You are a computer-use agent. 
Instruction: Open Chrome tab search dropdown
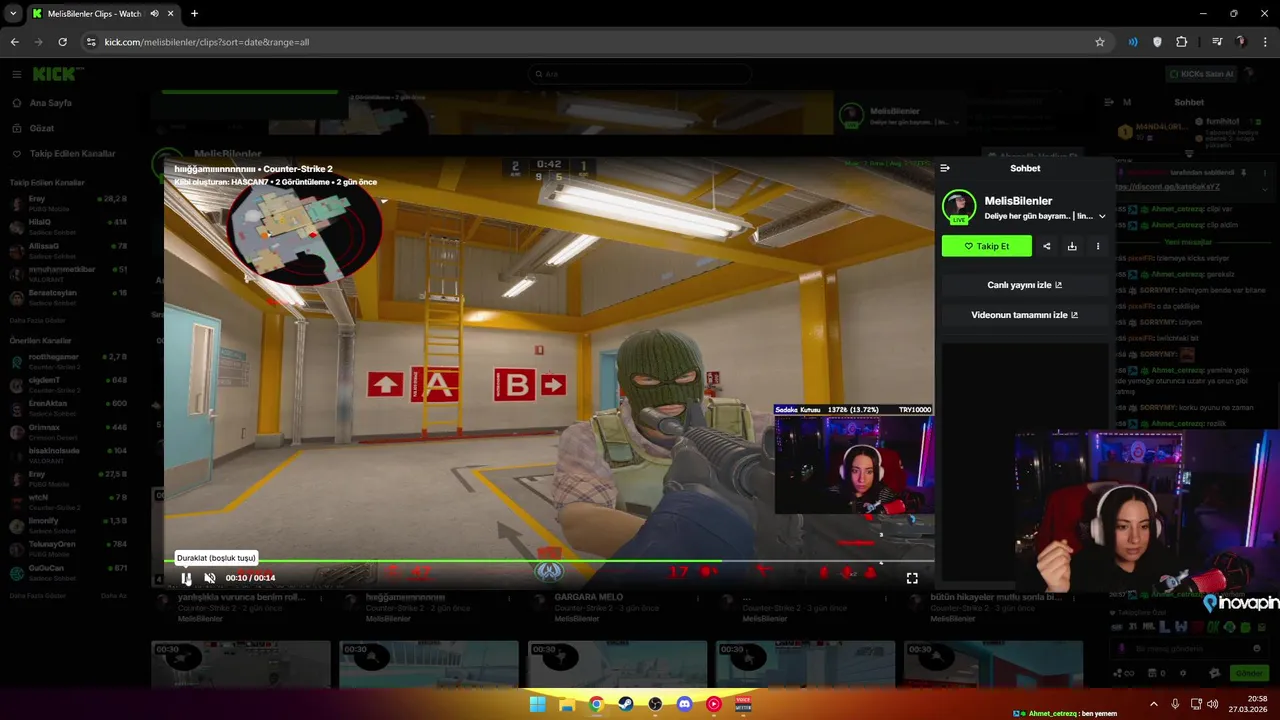coord(13,14)
